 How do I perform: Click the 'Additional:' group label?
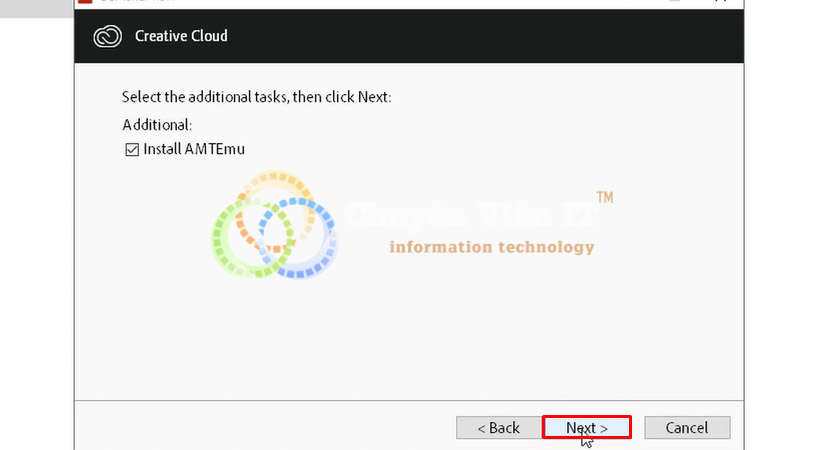pyautogui.click(x=157, y=125)
